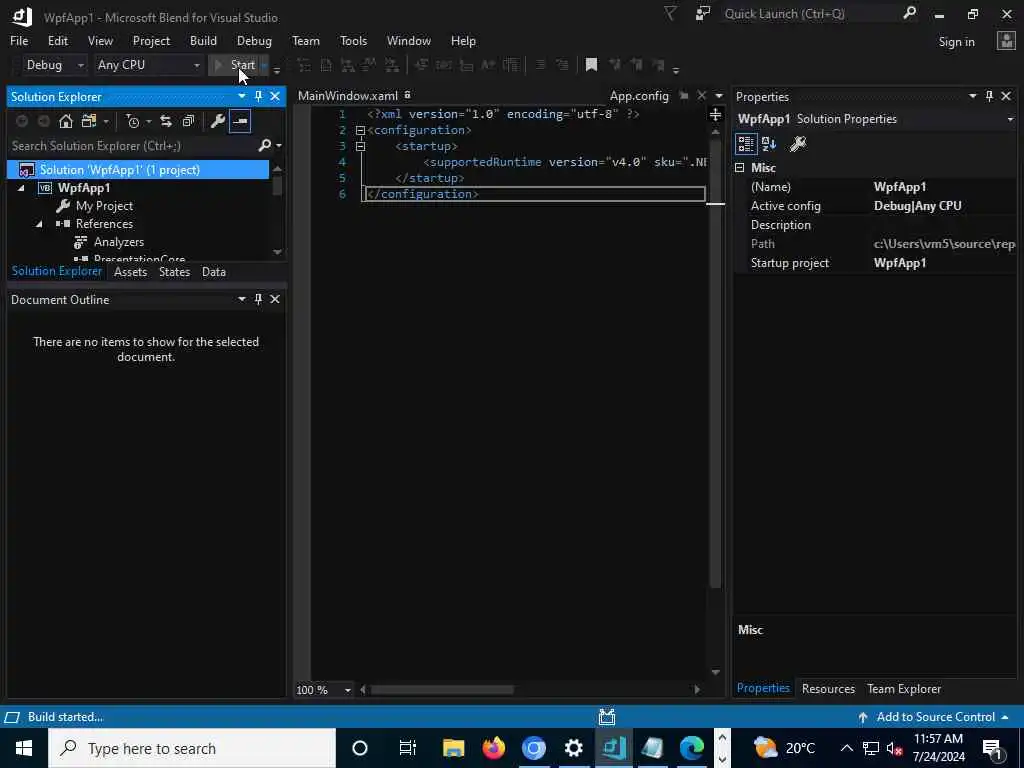Collapse the References tree node
The height and width of the screenshot is (768, 1024).
pos(39,224)
